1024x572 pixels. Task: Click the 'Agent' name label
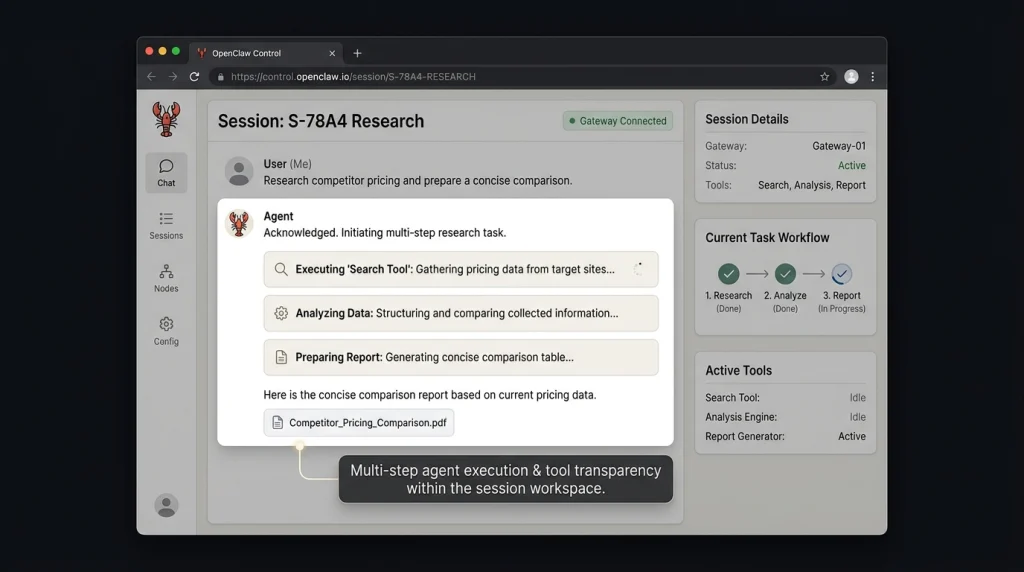pyautogui.click(x=278, y=216)
